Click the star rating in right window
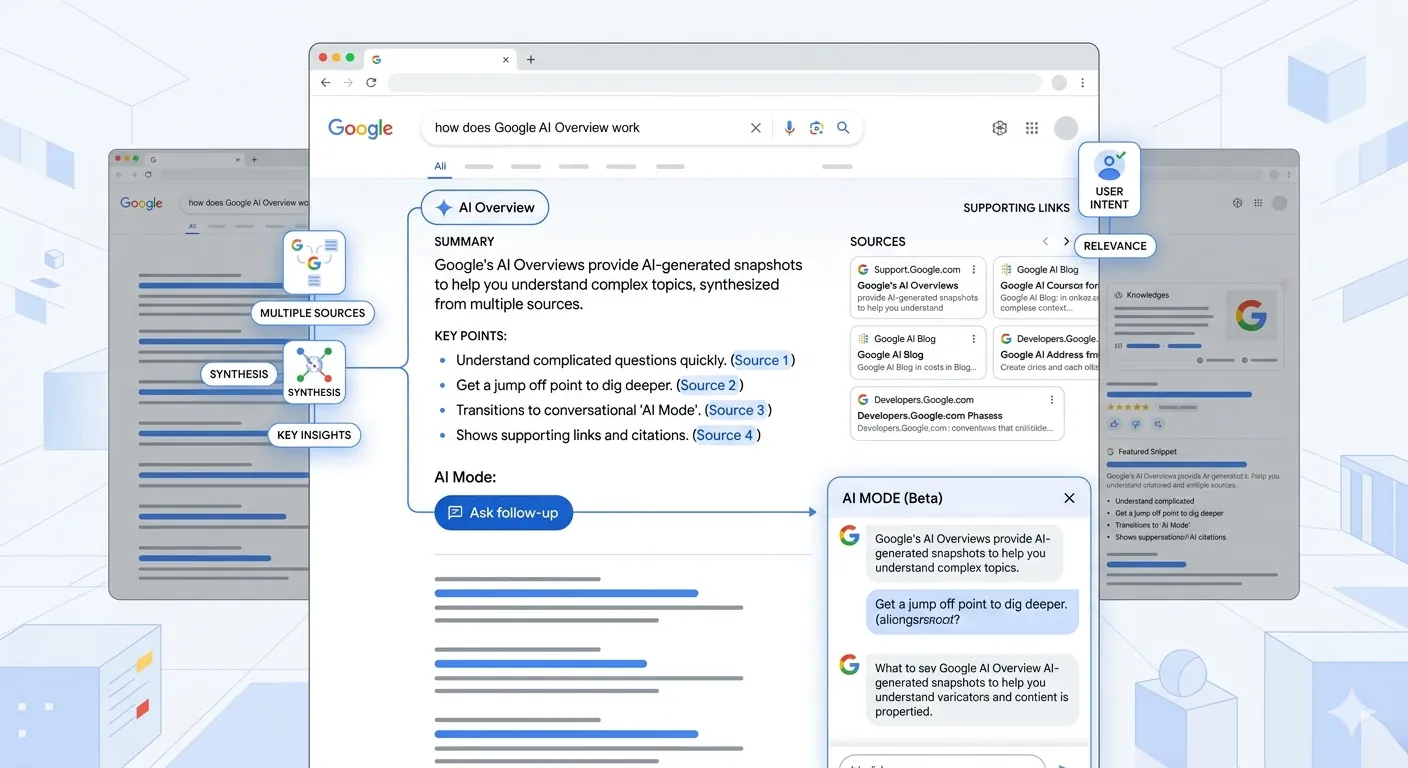 [x=1127, y=407]
